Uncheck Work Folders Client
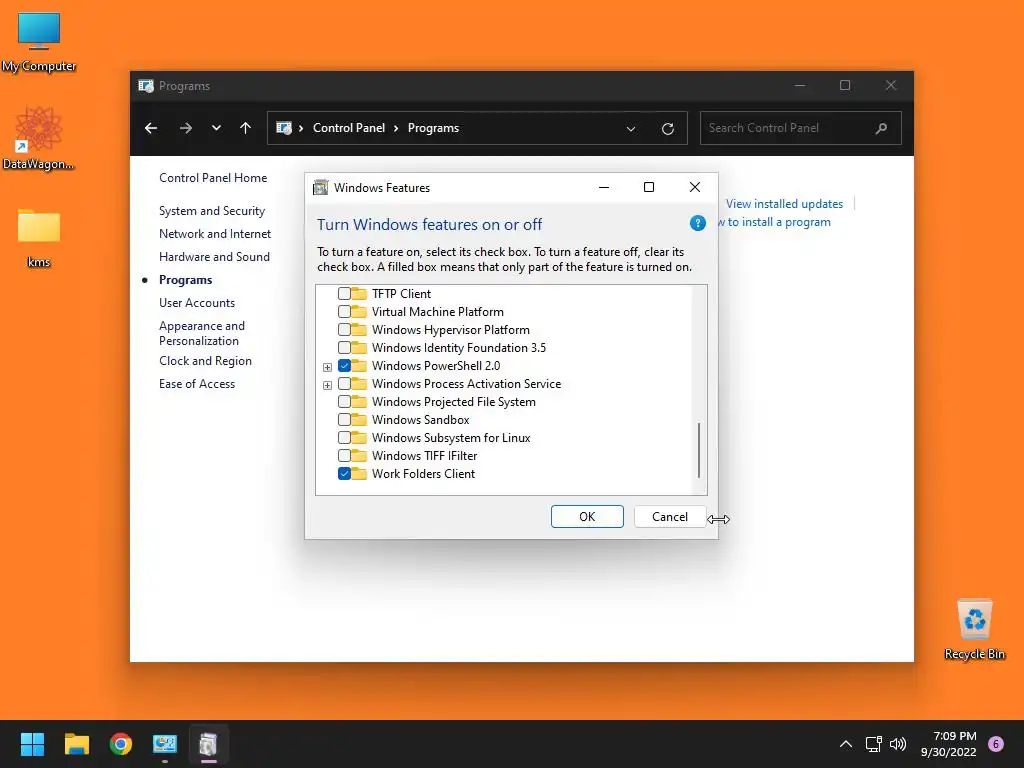 (344, 473)
